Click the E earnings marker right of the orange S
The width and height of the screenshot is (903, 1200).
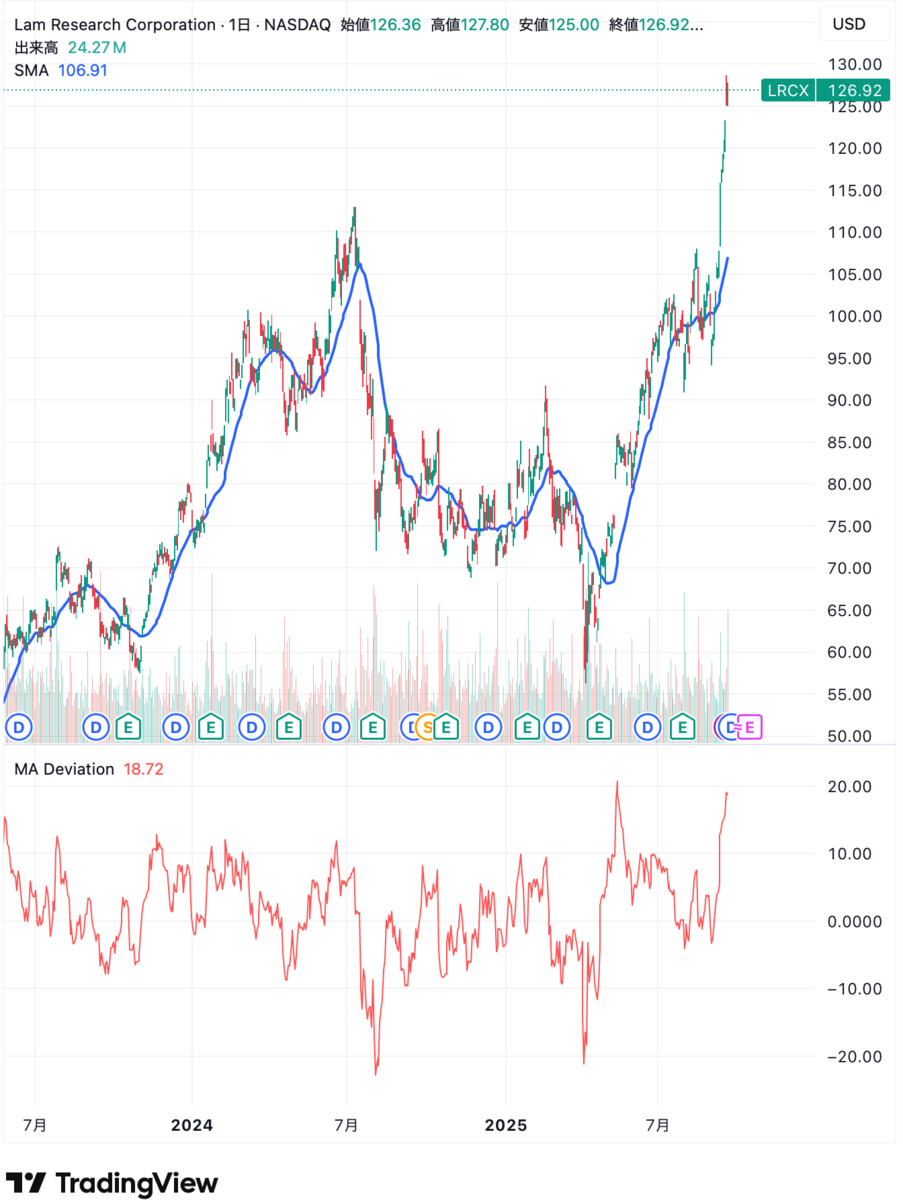tap(447, 727)
